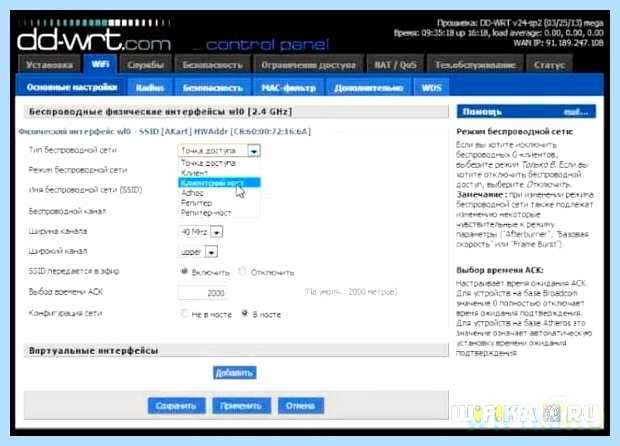The height and width of the screenshot is (446, 620).
Task: Open the Ограничения доступа tab
Action: coord(308,65)
